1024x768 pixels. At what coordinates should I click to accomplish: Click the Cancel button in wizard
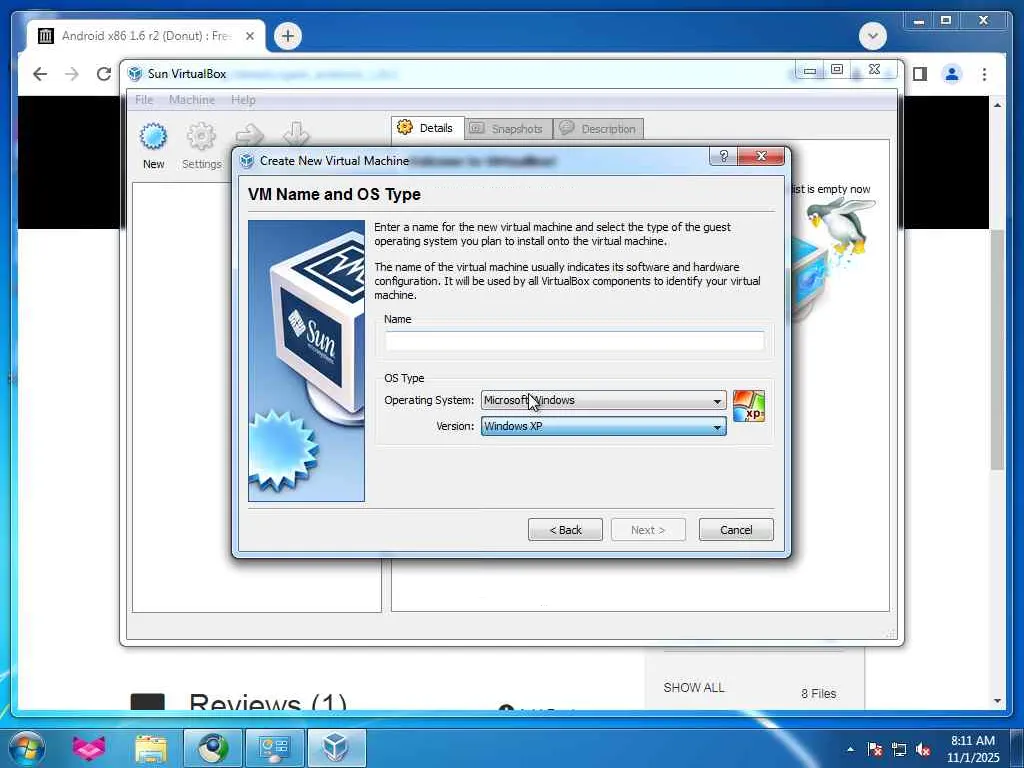pos(736,530)
